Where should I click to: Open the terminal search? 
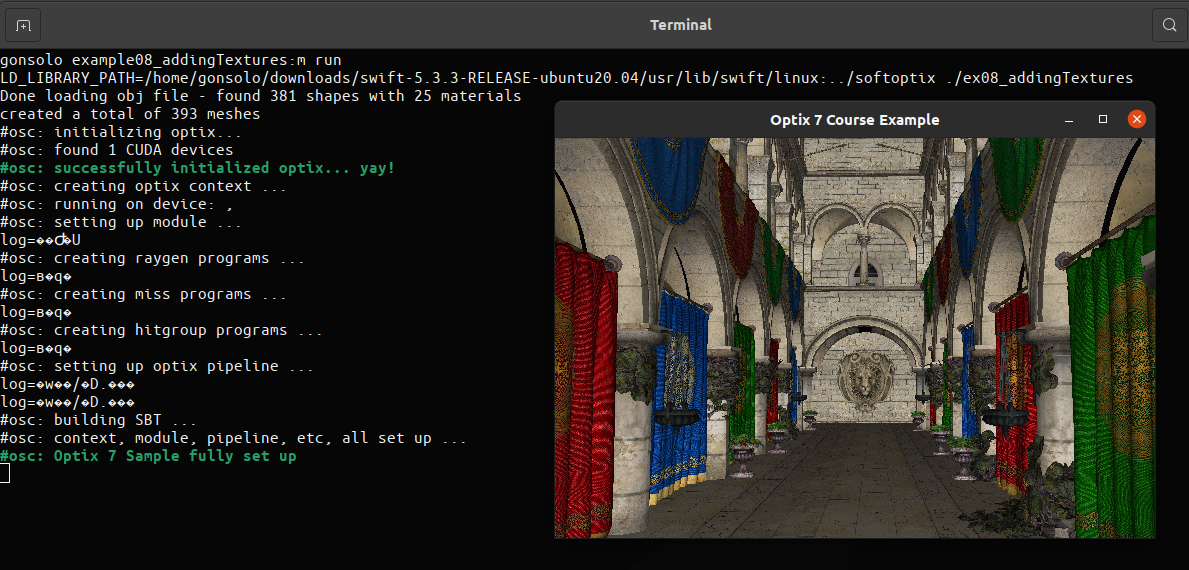tap(1169, 25)
